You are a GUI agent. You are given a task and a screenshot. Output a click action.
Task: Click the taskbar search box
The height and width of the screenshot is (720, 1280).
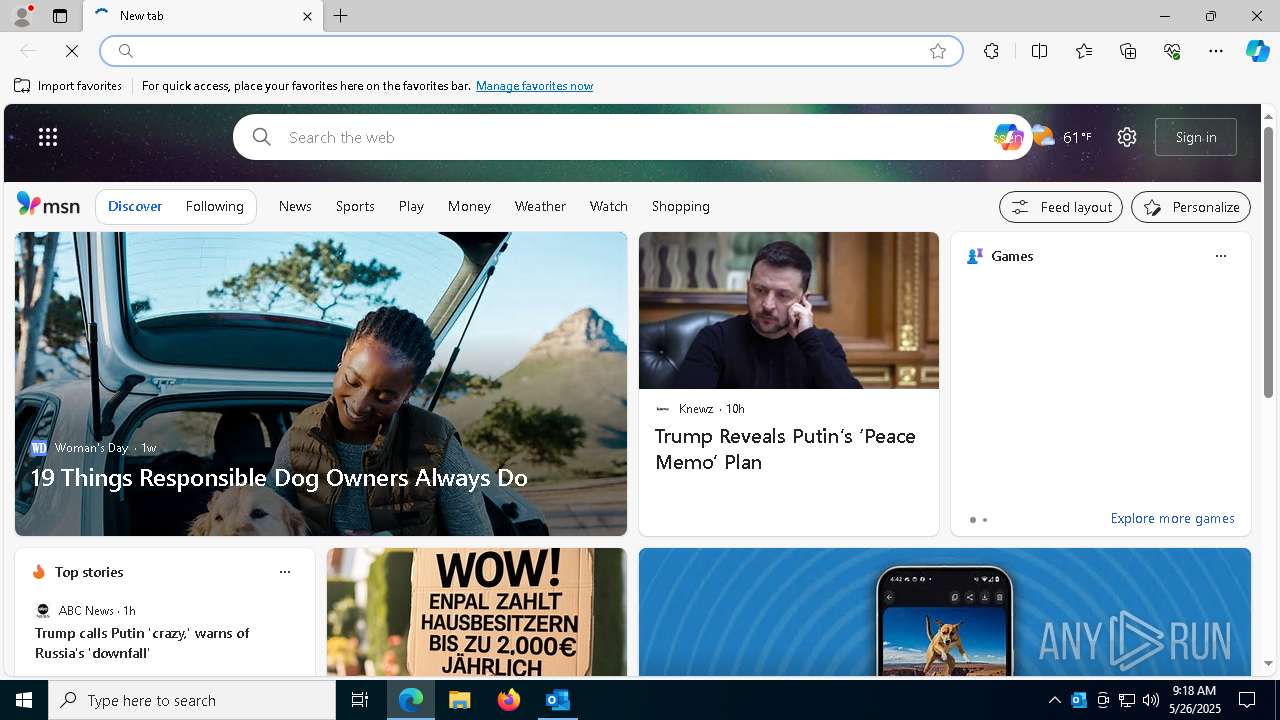[192, 700]
